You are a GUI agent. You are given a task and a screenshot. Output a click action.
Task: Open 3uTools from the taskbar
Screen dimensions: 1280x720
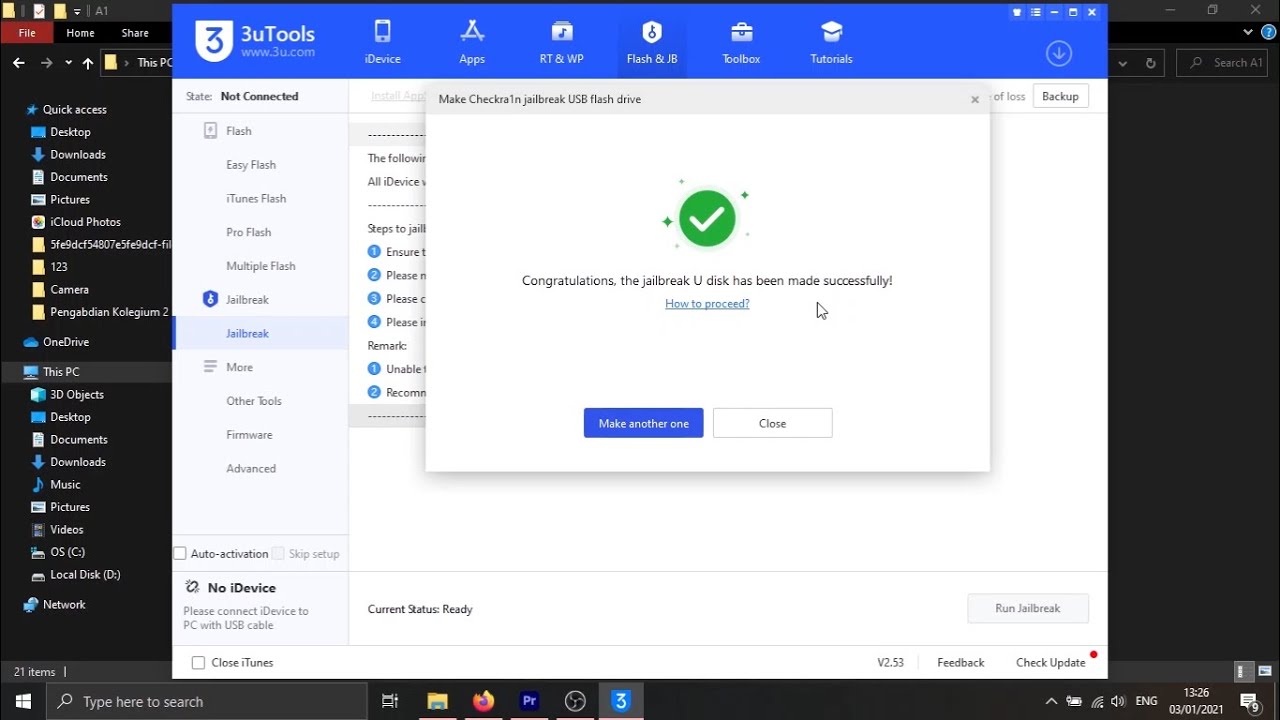621,701
